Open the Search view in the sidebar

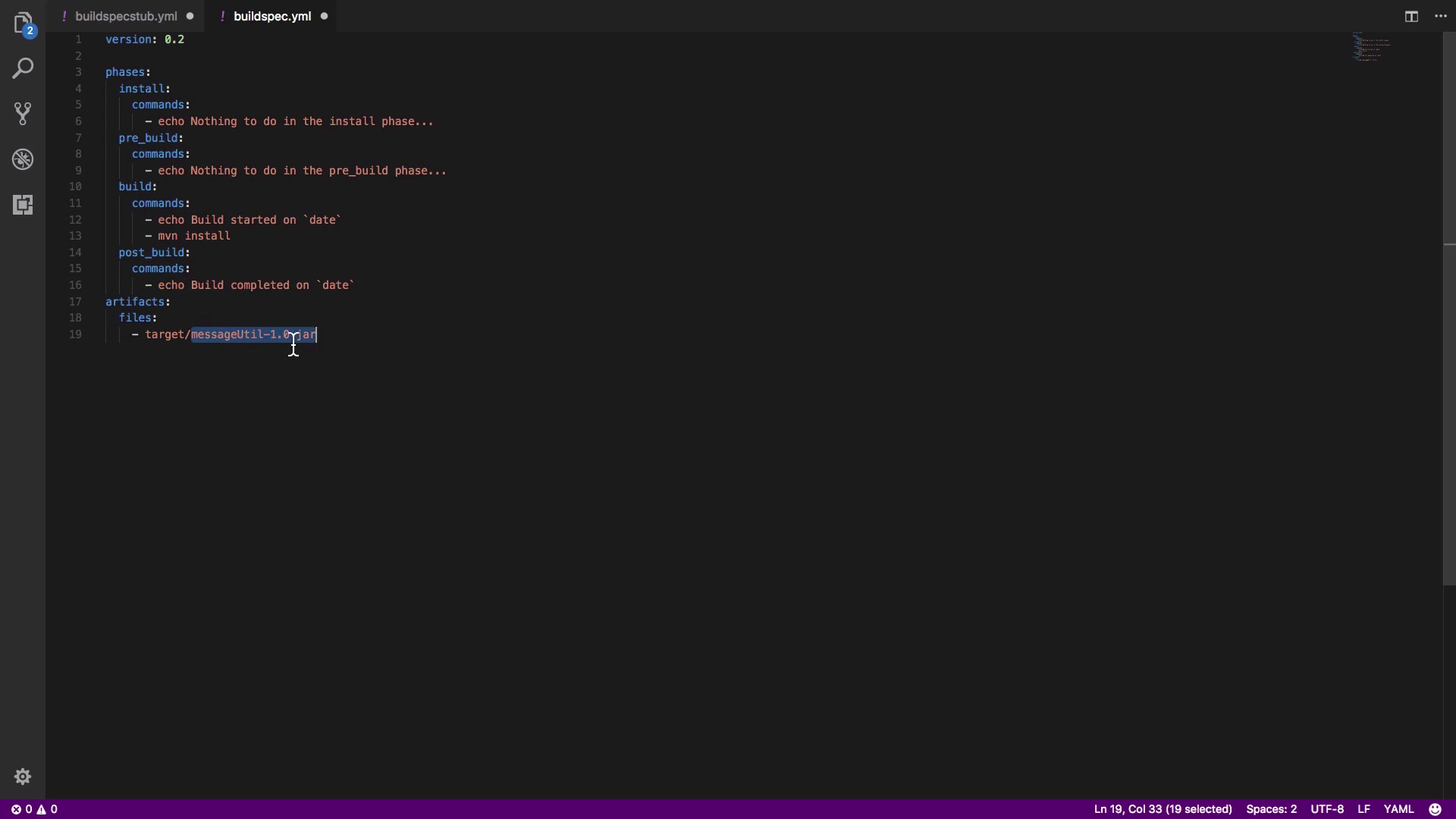tap(23, 68)
